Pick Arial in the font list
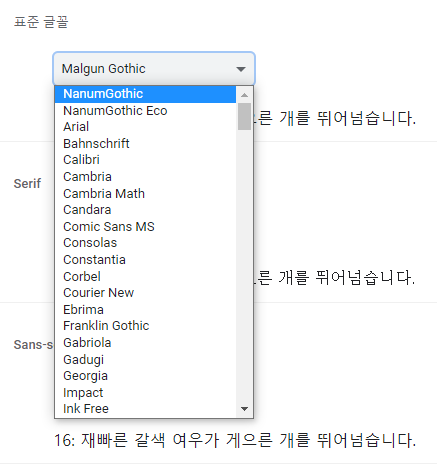This screenshot has height=464, width=437. (145, 127)
